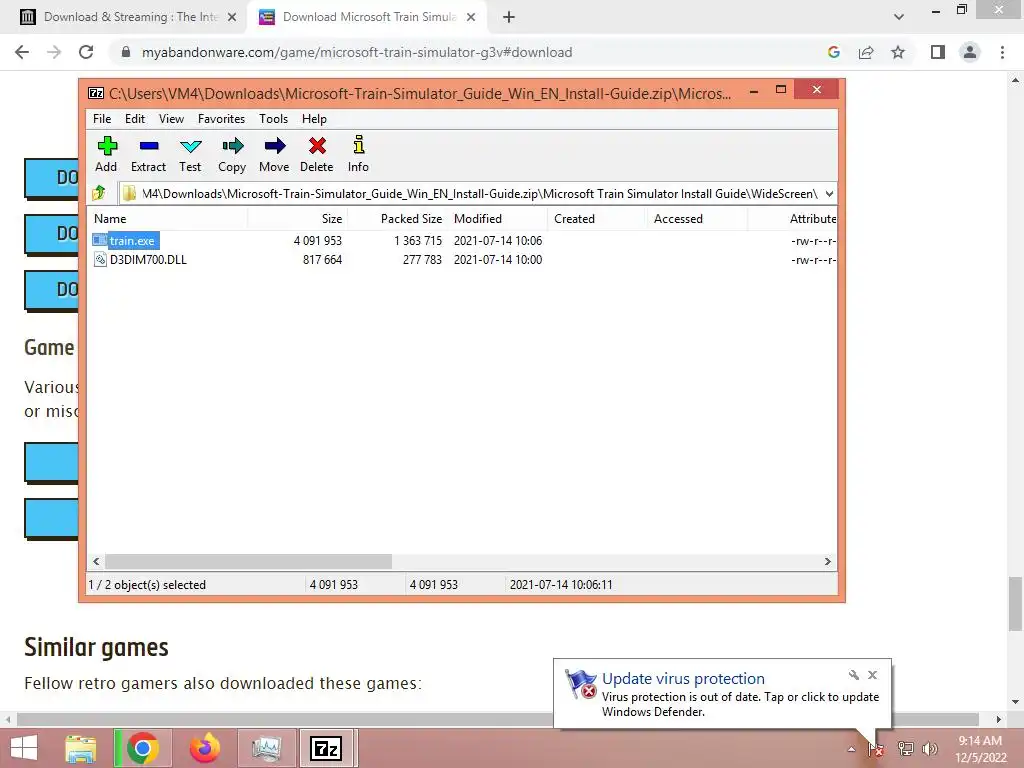Open the Info toolbar icon
This screenshot has width=1024, height=768.
pyautogui.click(x=359, y=145)
